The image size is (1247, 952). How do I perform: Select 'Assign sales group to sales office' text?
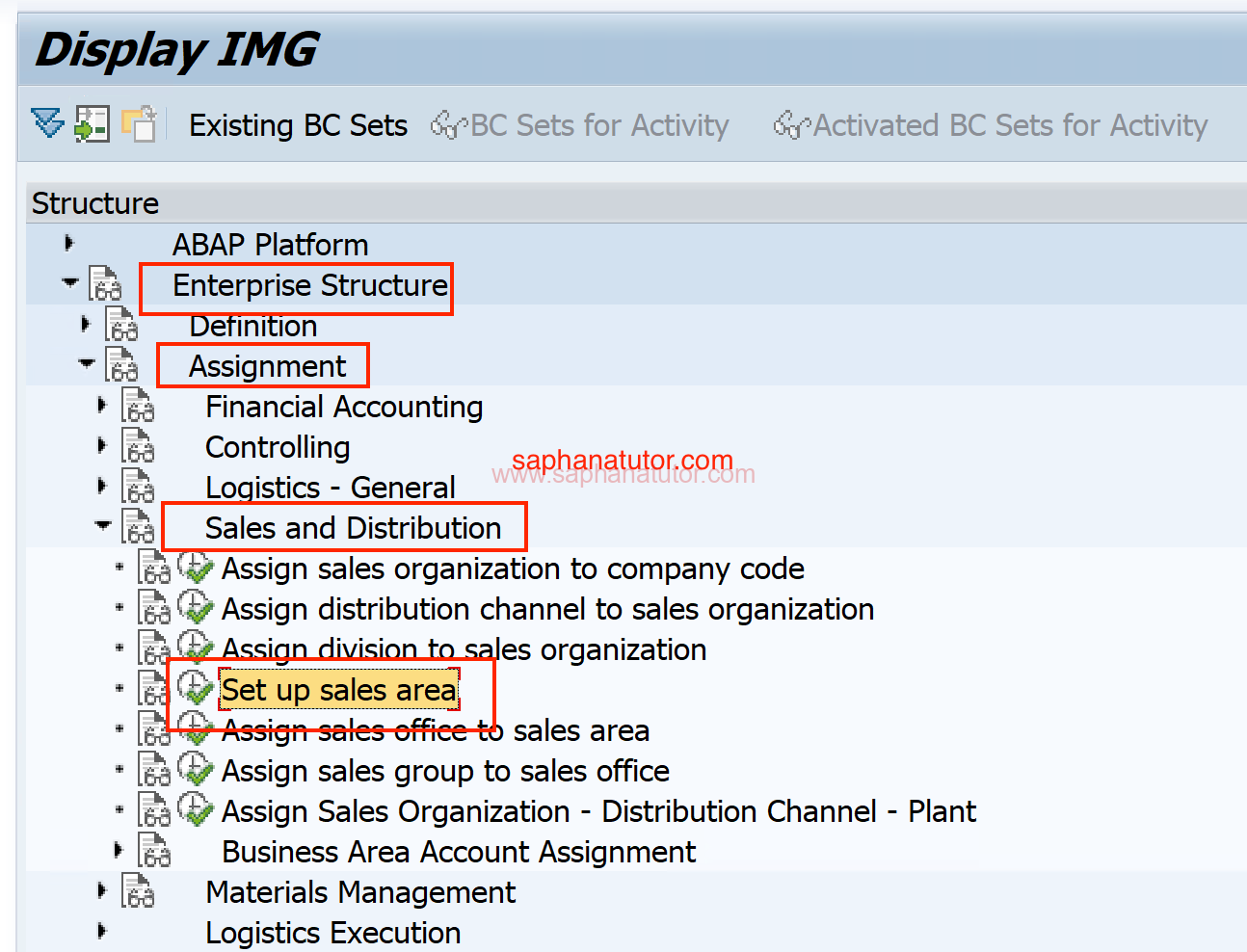(445, 771)
